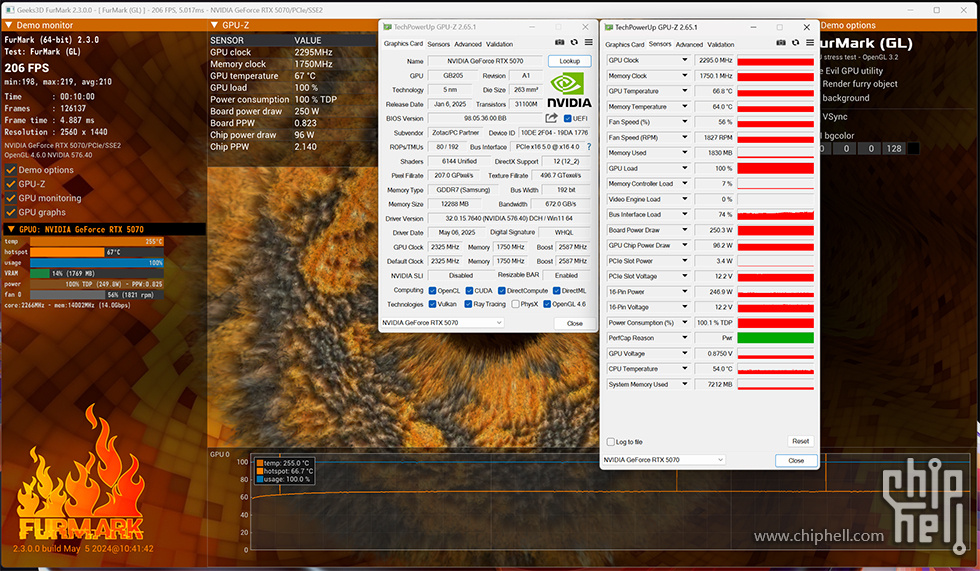Click Reset button in Sensors window
This screenshot has height=571, width=980.
(800, 441)
